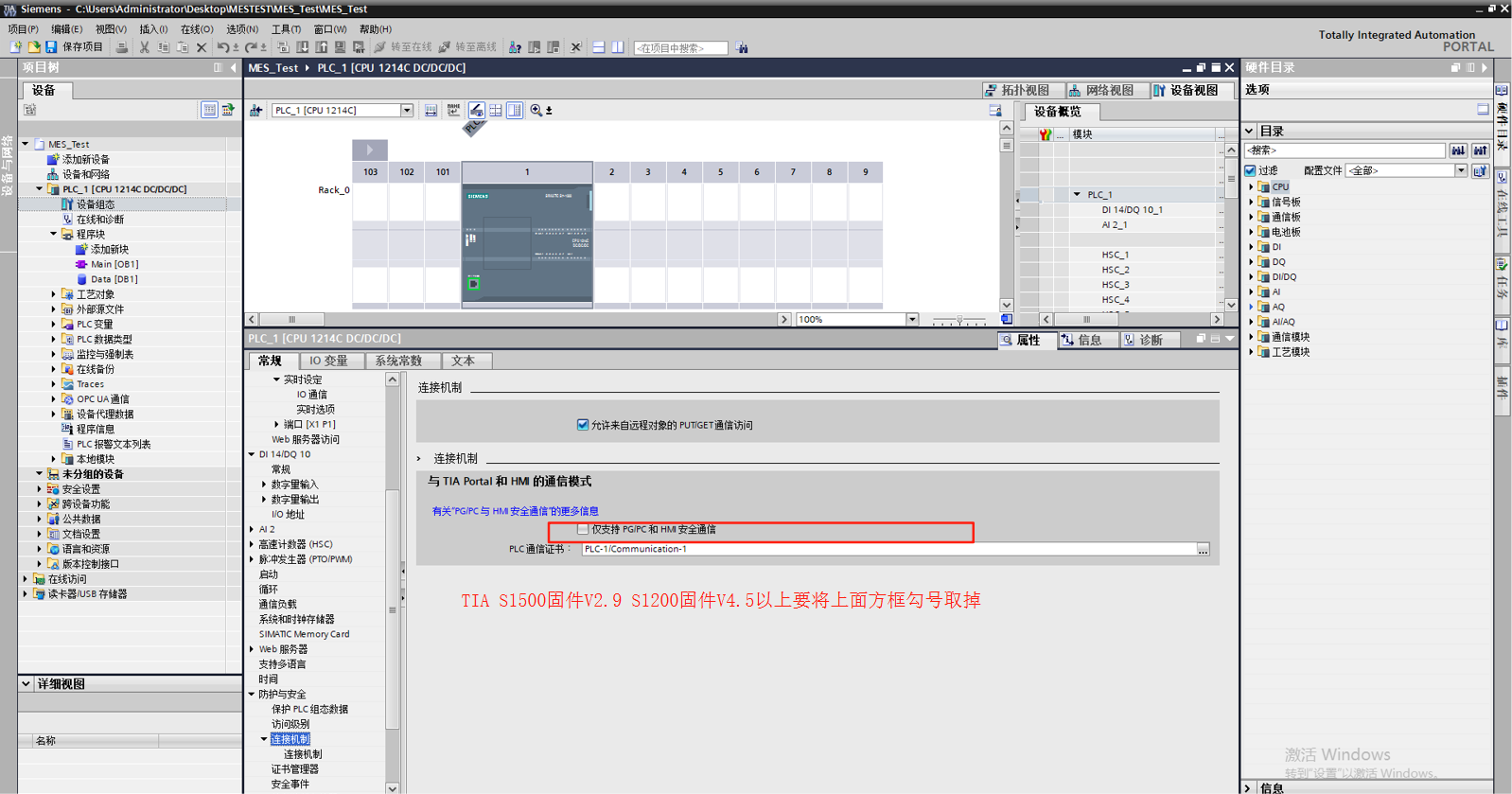Click the download to device icon
This screenshot has width=1512, height=794.
point(303,47)
